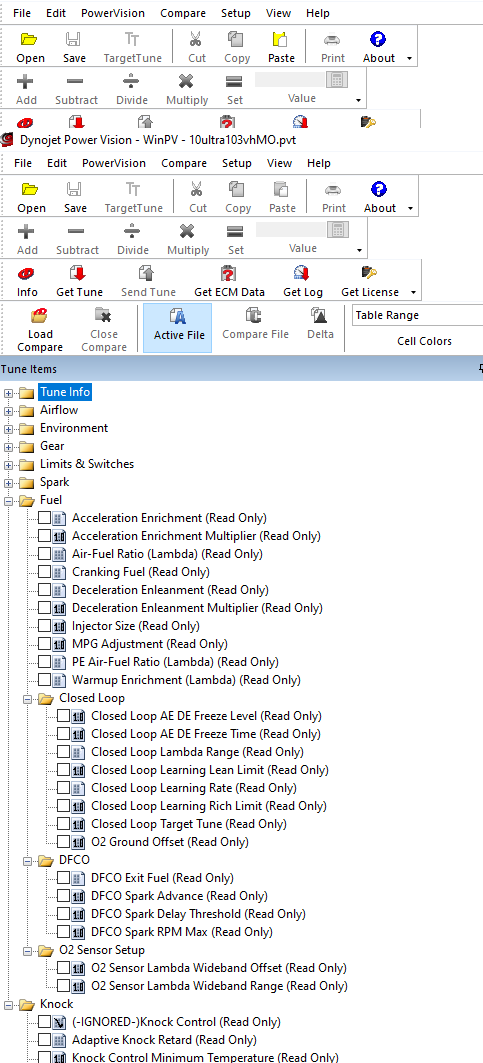Select Closed Loop Learning Rate item
The height and width of the screenshot is (1063, 483).
tap(194, 788)
